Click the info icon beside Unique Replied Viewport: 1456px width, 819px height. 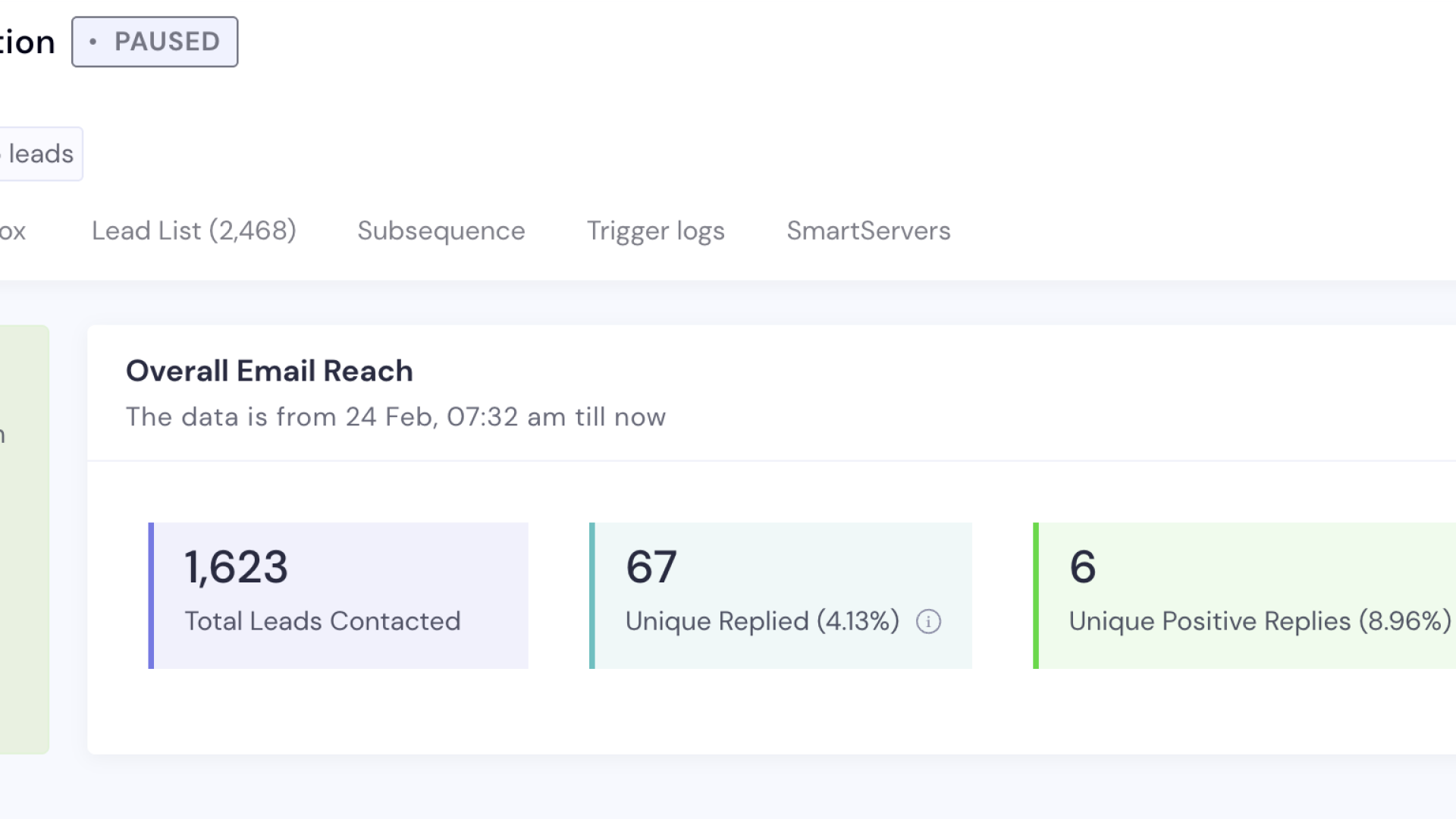928,622
